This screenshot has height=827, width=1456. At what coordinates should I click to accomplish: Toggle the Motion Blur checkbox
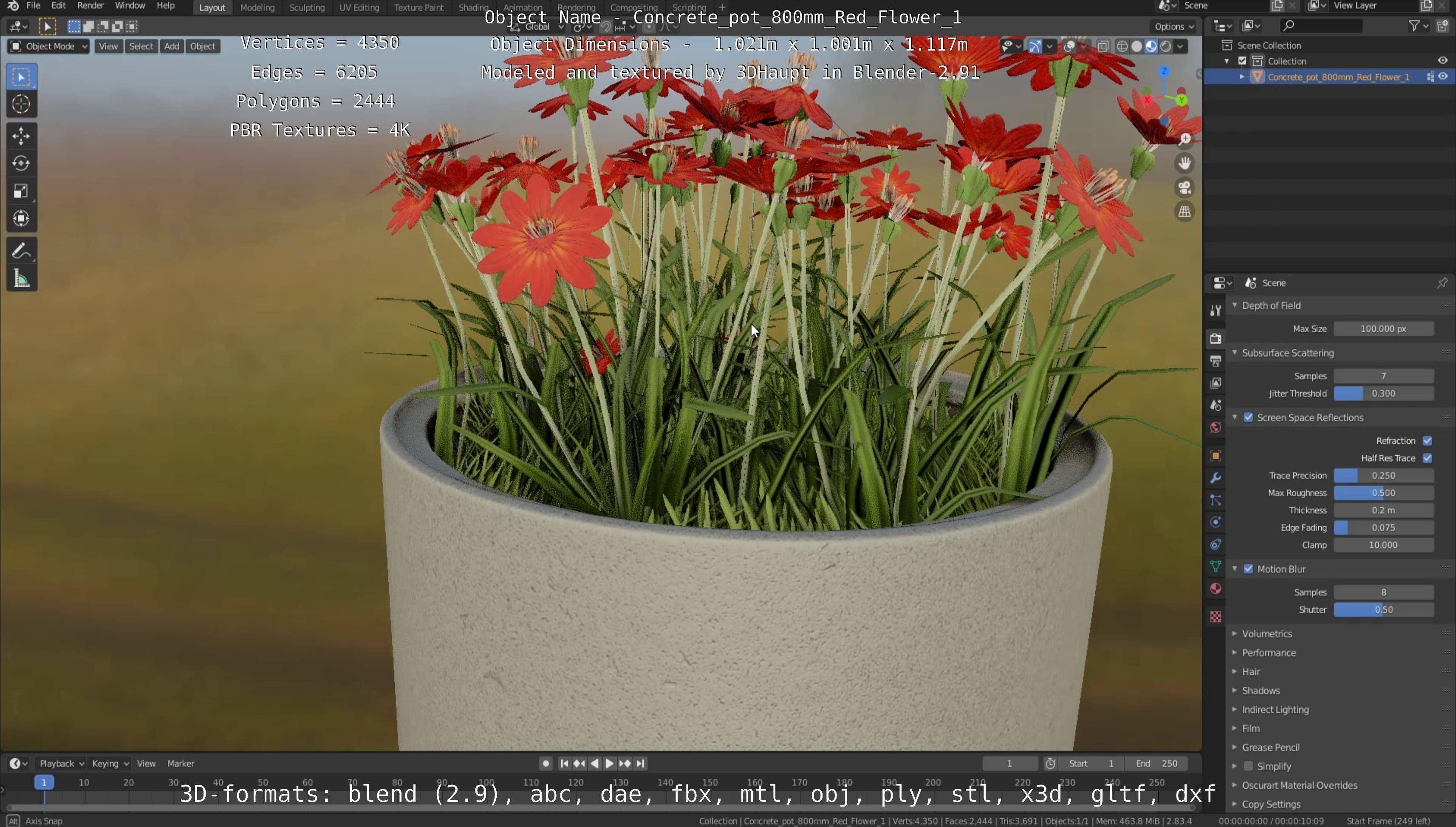click(1248, 569)
